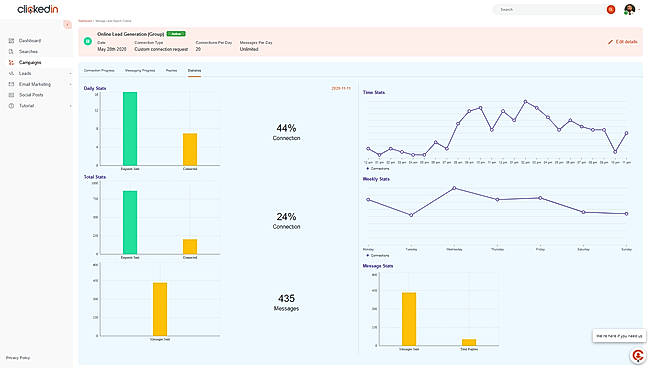This screenshot has height=368, width=654.
Task: Click the "435 Messages" statistic
Action: coord(287,302)
